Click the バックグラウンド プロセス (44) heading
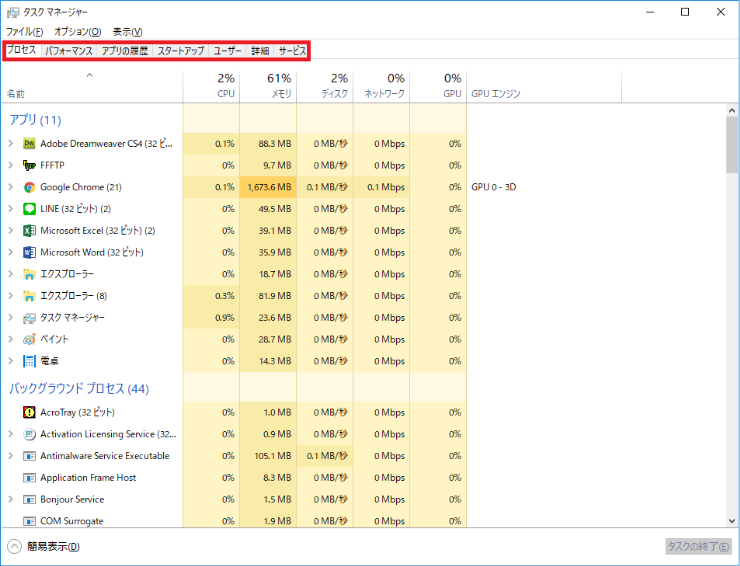This screenshot has height=566, width=740. [79, 389]
